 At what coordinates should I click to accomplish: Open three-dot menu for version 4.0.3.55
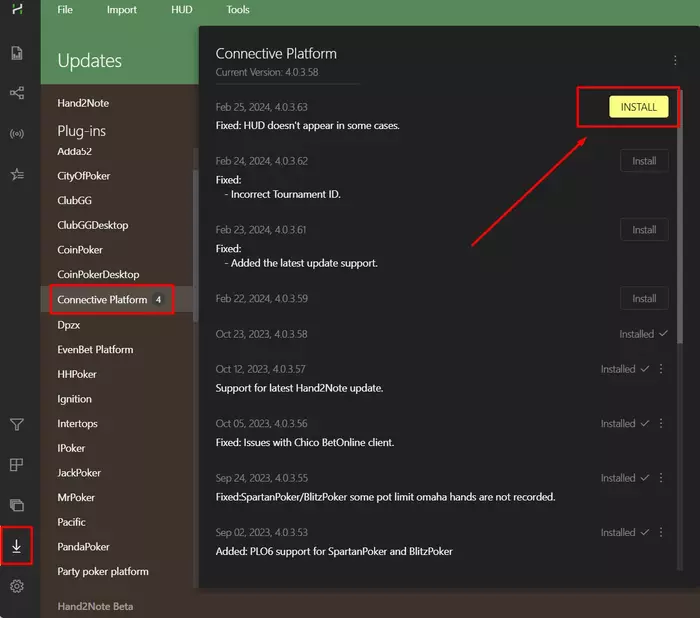[661, 478]
